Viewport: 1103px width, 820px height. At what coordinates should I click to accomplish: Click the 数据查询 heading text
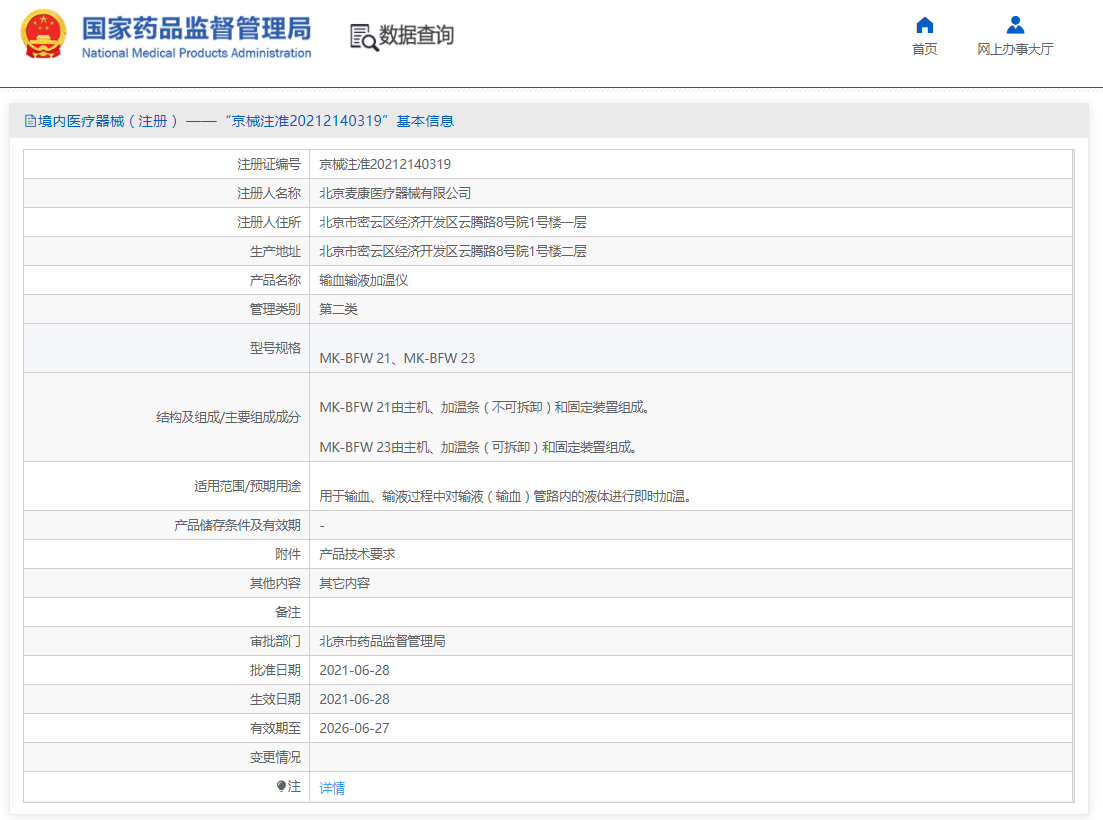point(416,36)
